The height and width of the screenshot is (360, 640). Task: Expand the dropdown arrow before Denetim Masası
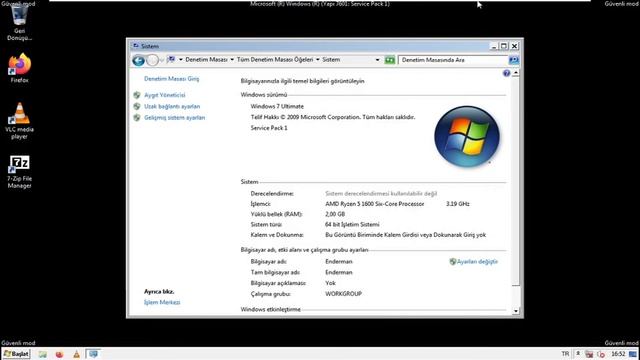(180, 60)
